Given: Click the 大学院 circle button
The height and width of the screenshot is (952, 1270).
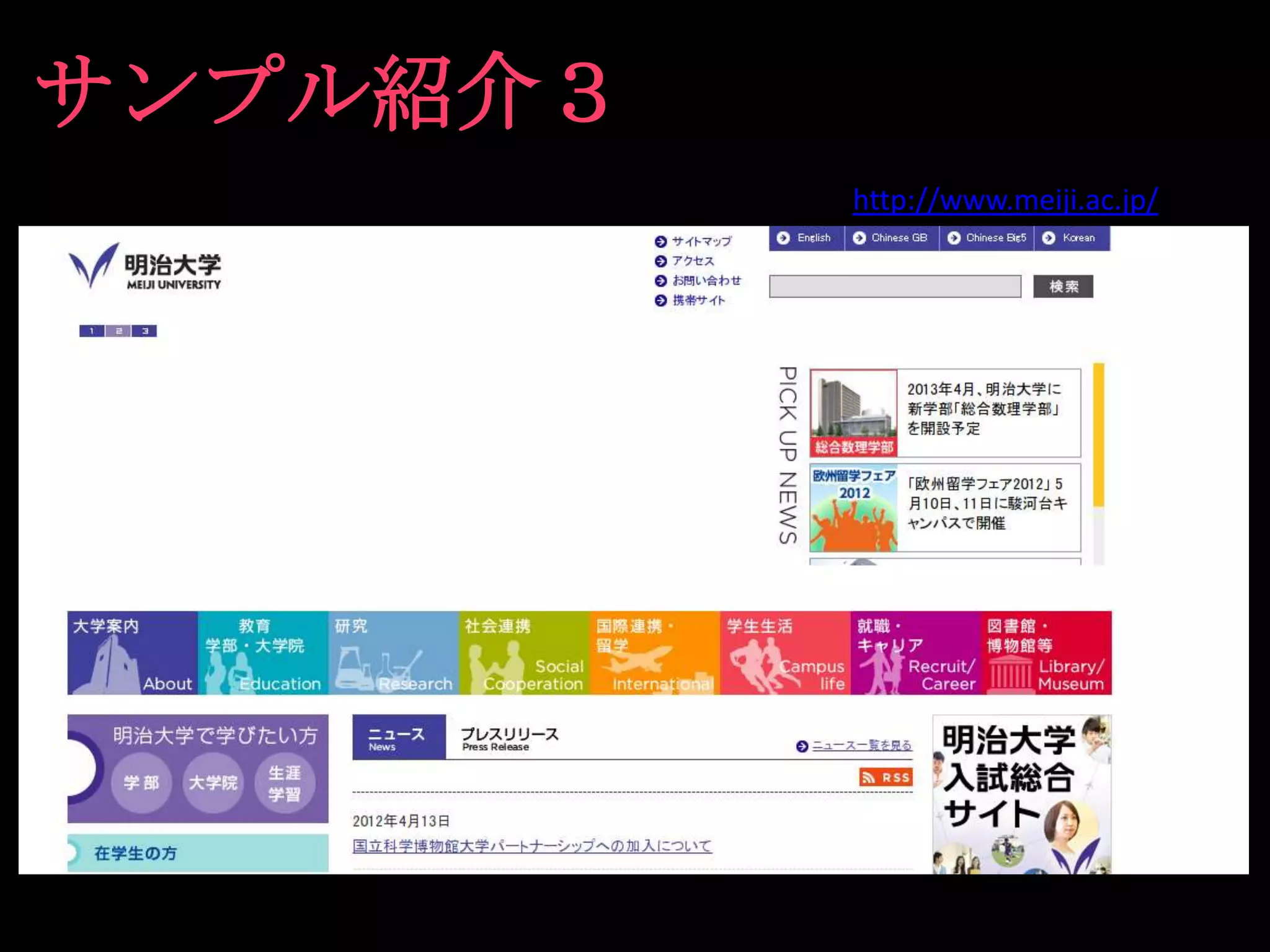Looking at the screenshot, I should 213,783.
